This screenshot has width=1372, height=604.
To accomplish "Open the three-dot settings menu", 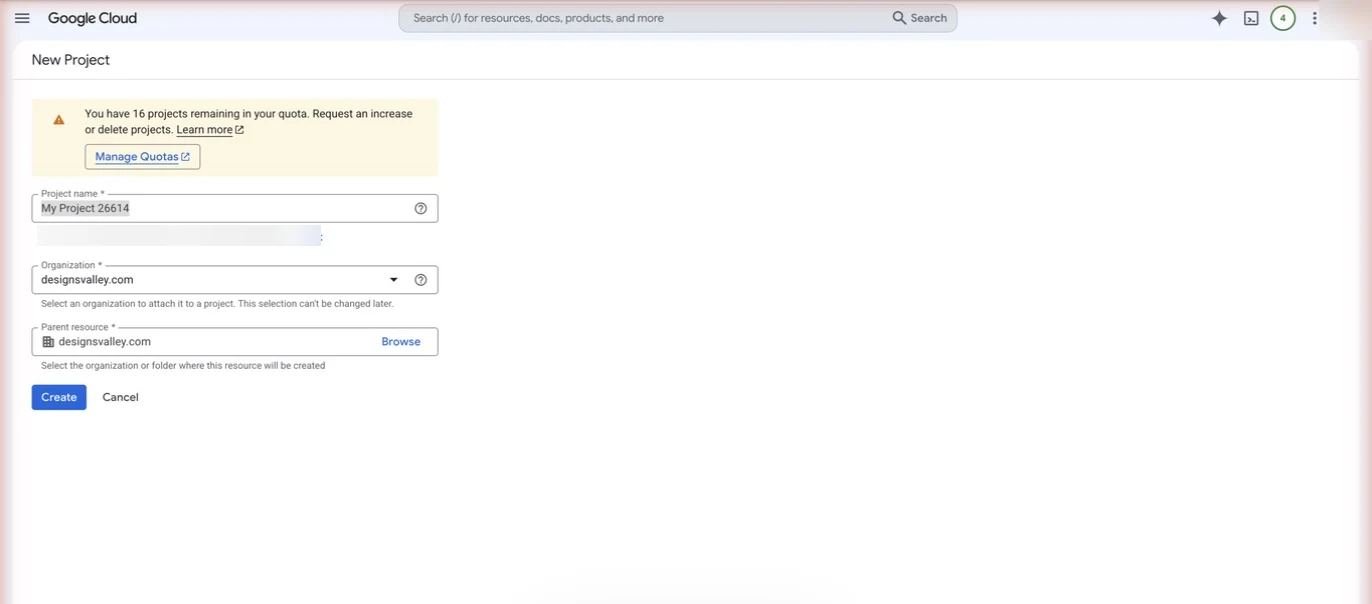I will (1315, 18).
